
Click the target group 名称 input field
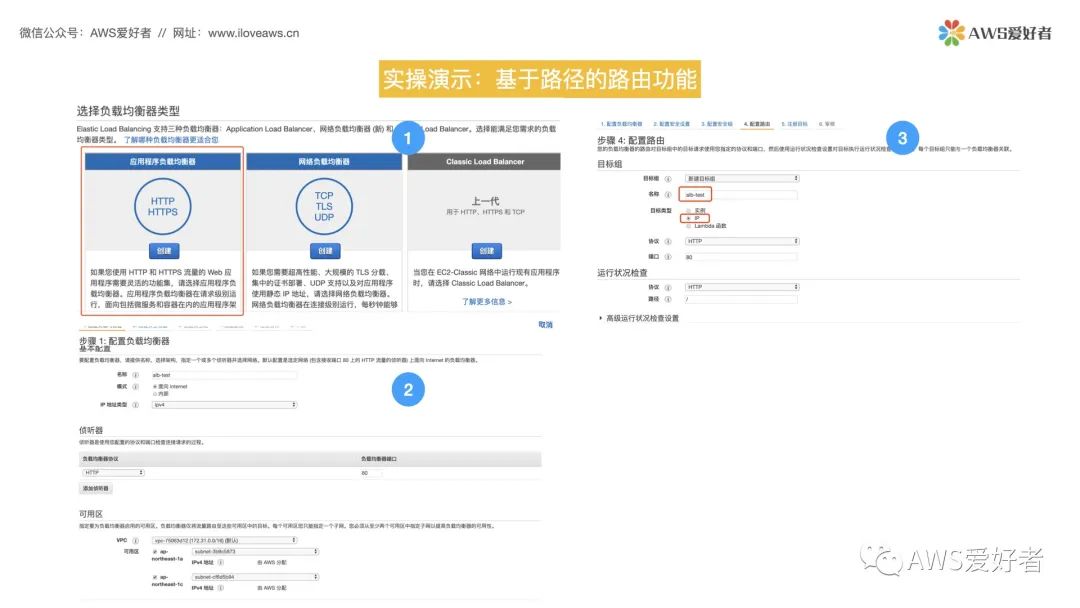[741, 195]
